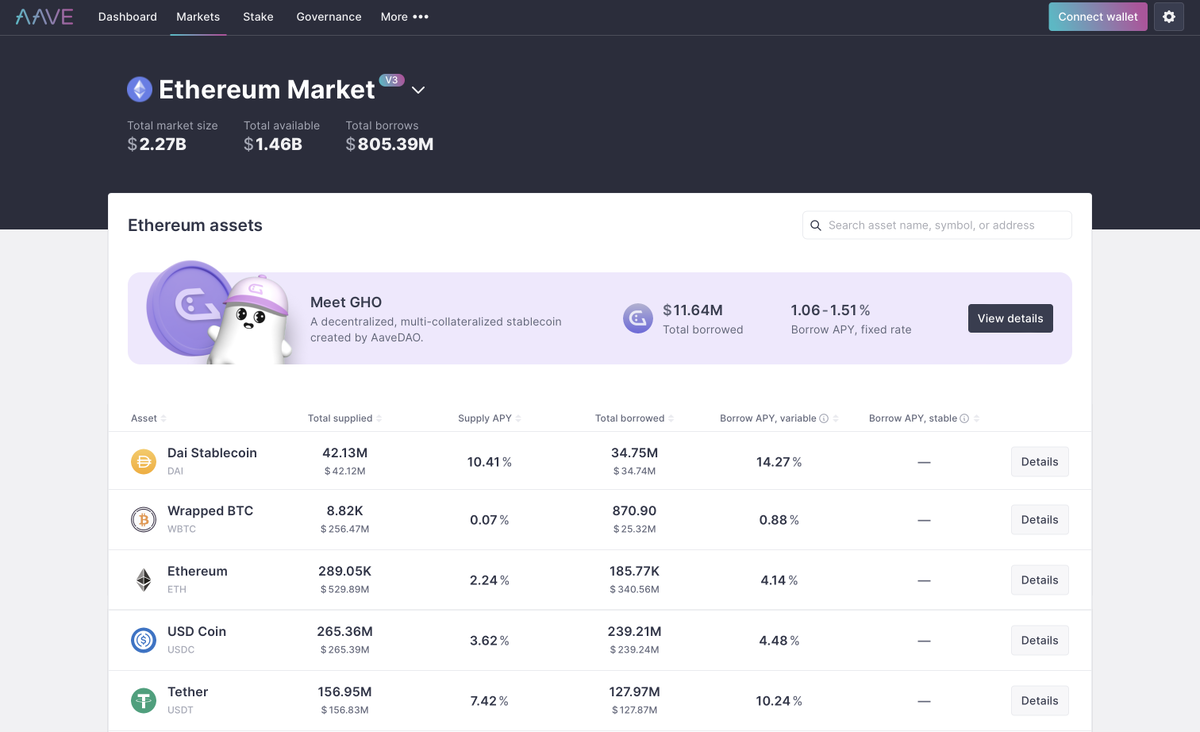
Task: Open Details for Tether
Action: click(1040, 701)
